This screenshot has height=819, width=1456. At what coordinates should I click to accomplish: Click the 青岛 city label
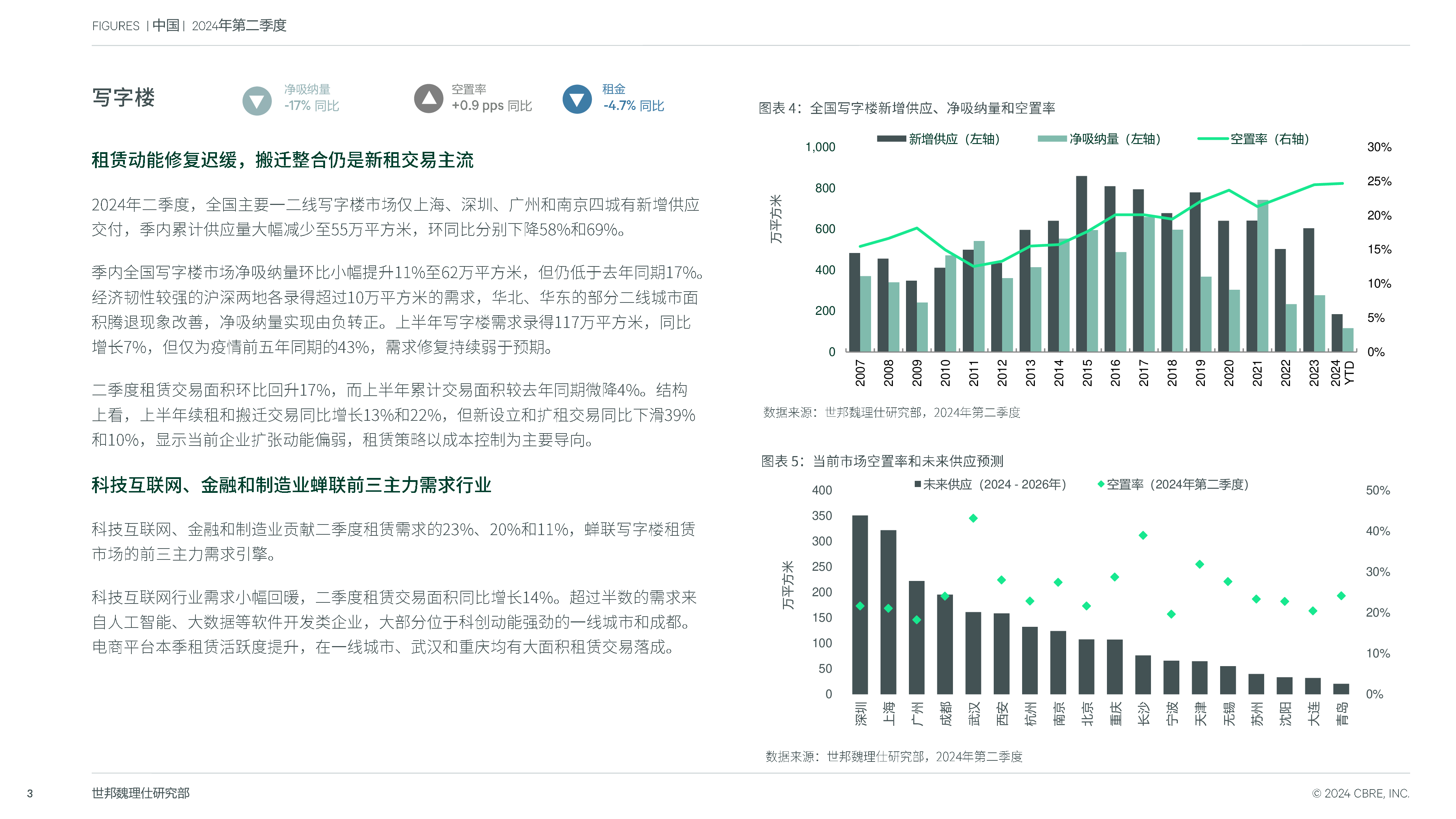(x=1341, y=713)
